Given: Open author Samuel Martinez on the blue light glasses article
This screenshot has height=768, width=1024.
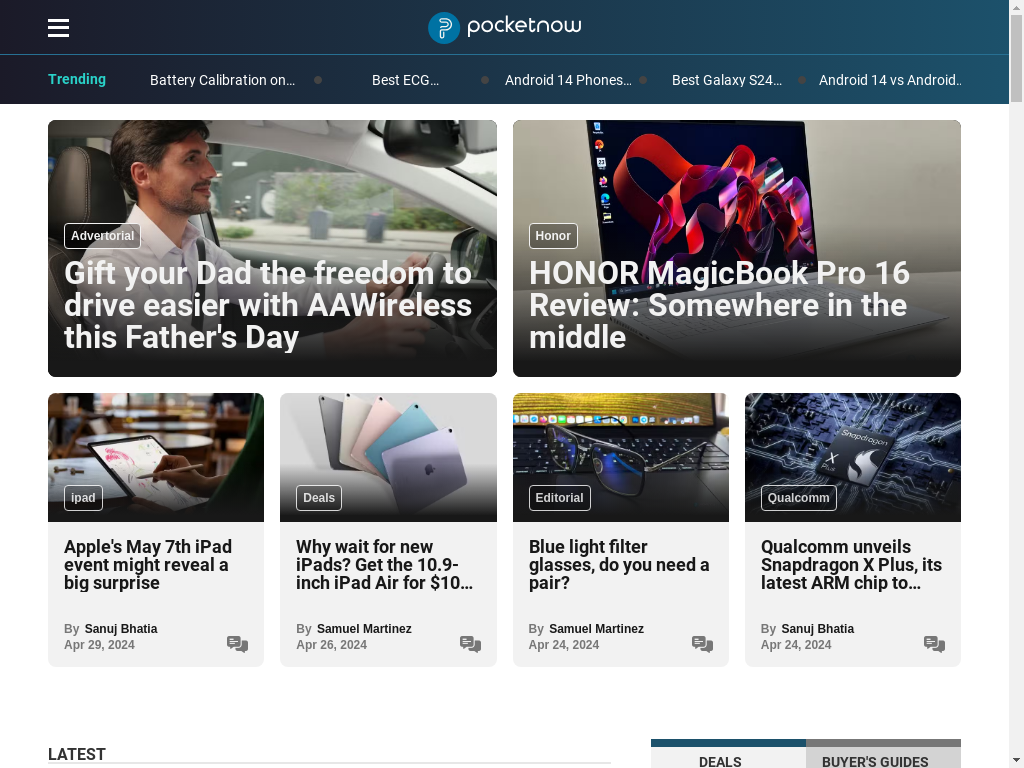Looking at the screenshot, I should pyautogui.click(x=596, y=628).
